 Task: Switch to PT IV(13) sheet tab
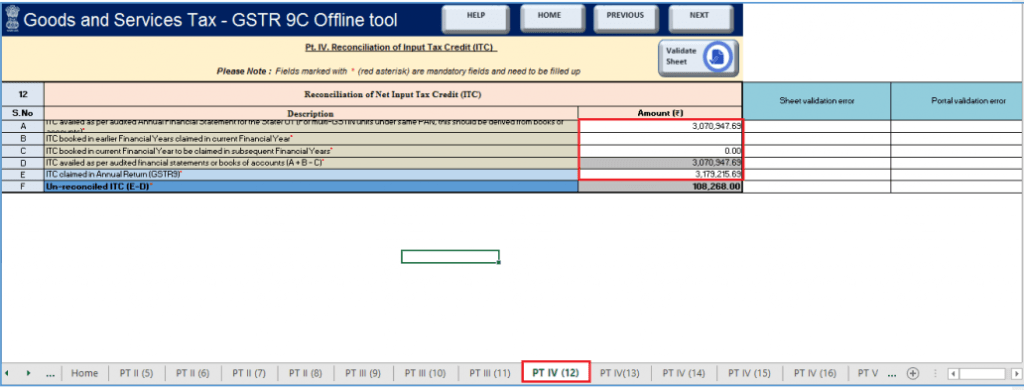pyautogui.click(x=619, y=373)
